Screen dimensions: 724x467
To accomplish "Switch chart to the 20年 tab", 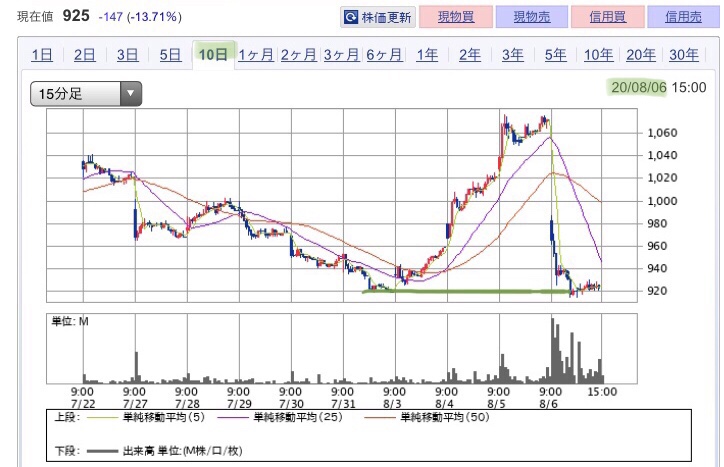I will pos(641,55).
